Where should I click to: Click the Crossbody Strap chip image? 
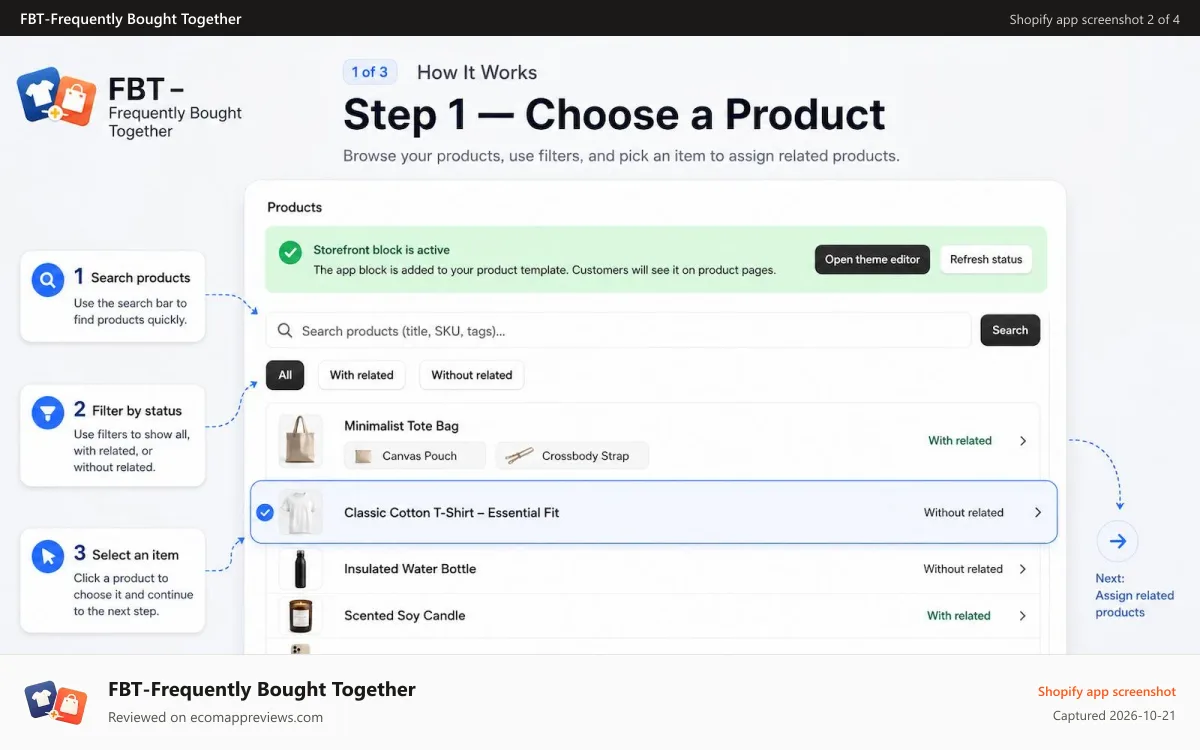519,456
